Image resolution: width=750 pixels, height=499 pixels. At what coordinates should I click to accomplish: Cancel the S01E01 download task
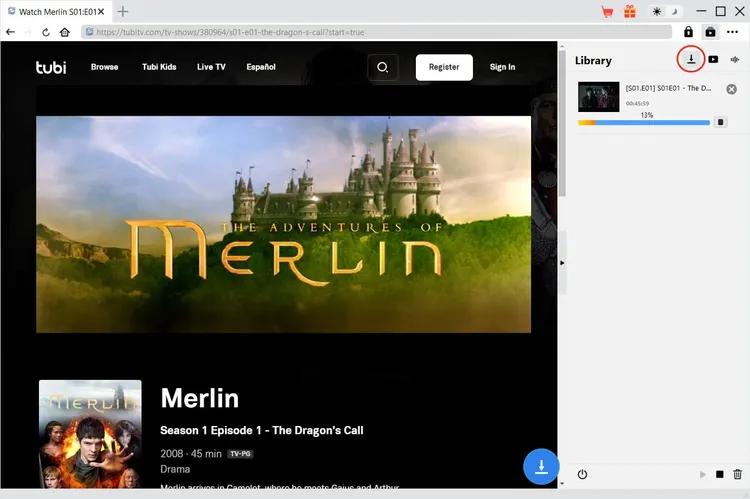731,89
